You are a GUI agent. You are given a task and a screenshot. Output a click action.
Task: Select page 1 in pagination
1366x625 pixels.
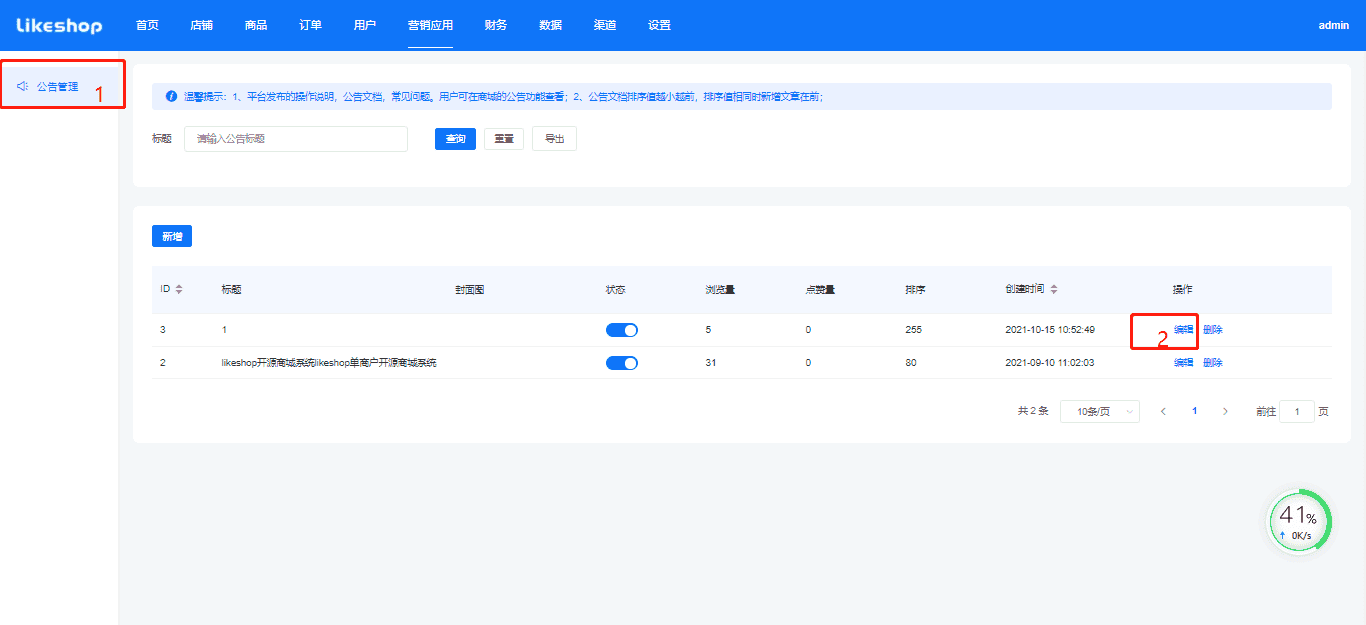tap(1194, 411)
